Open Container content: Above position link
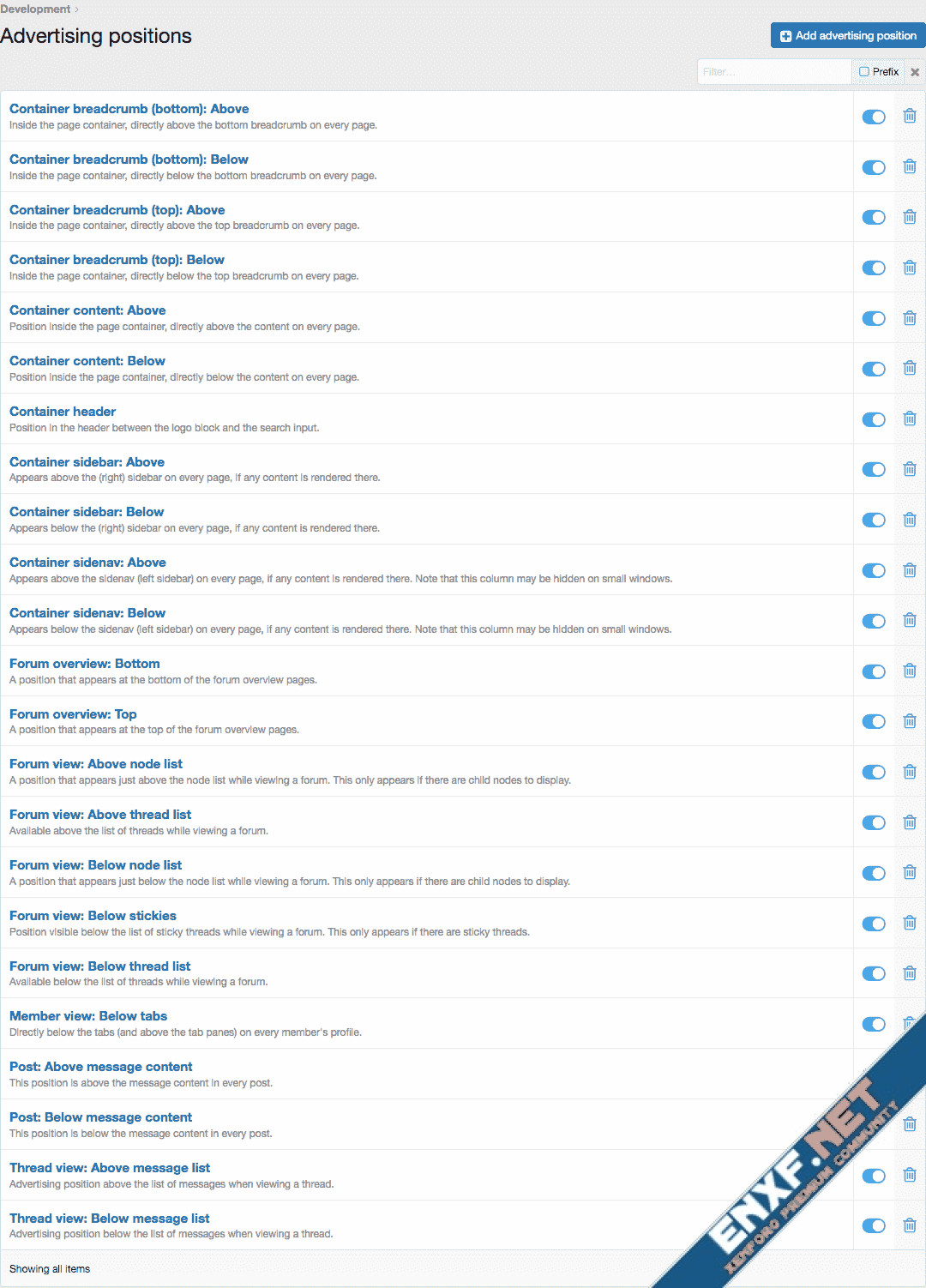Image resolution: width=926 pixels, height=1288 pixels. pyautogui.click(x=87, y=310)
